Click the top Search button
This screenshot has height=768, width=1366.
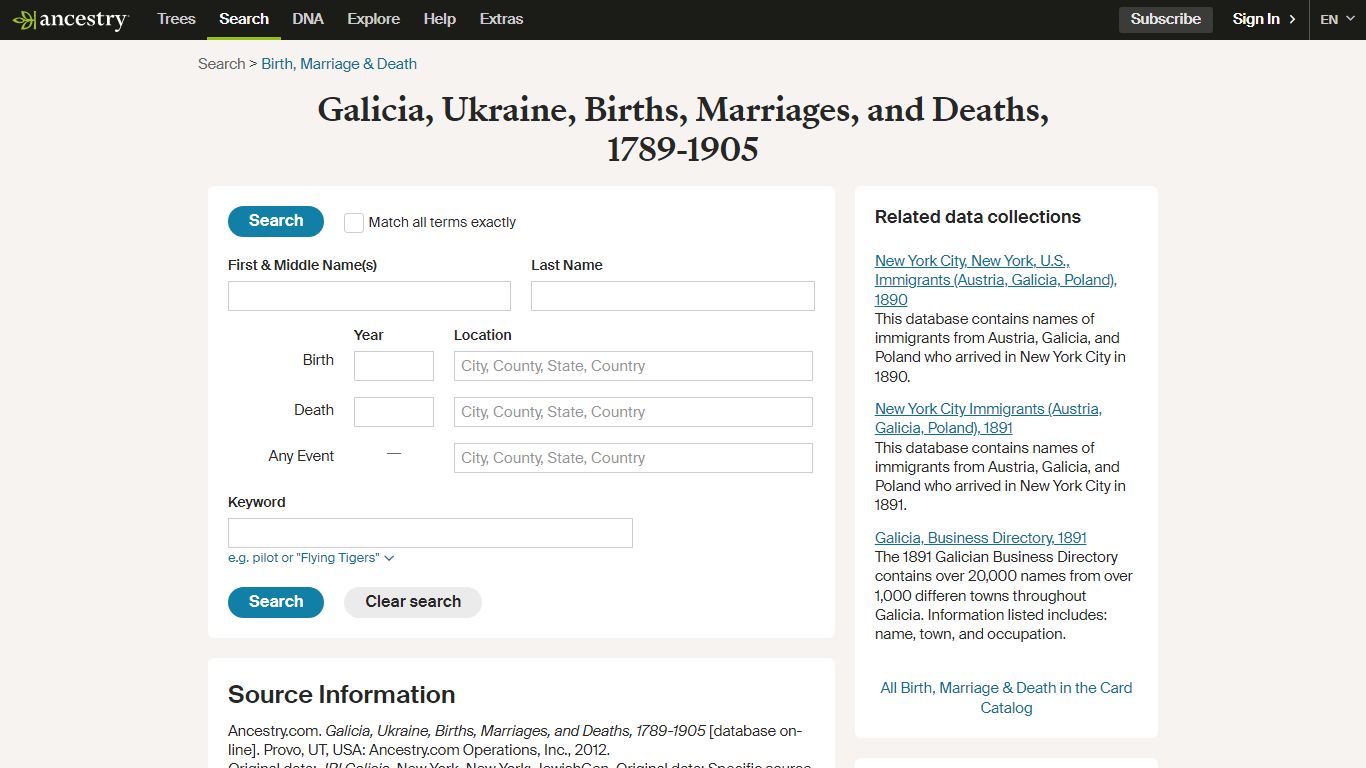point(276,221)
